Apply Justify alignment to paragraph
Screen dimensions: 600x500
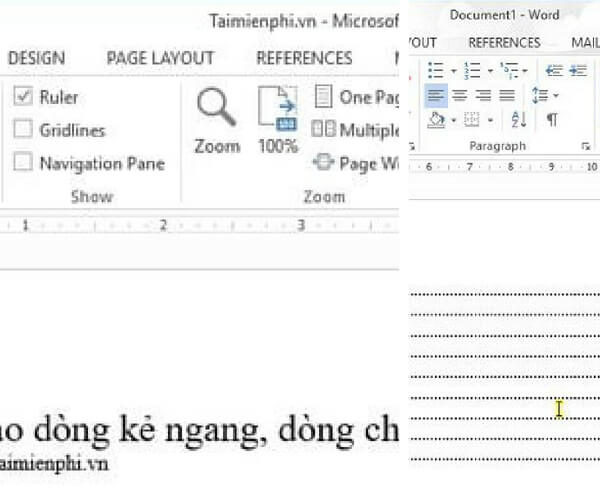[x=508, y=96]
